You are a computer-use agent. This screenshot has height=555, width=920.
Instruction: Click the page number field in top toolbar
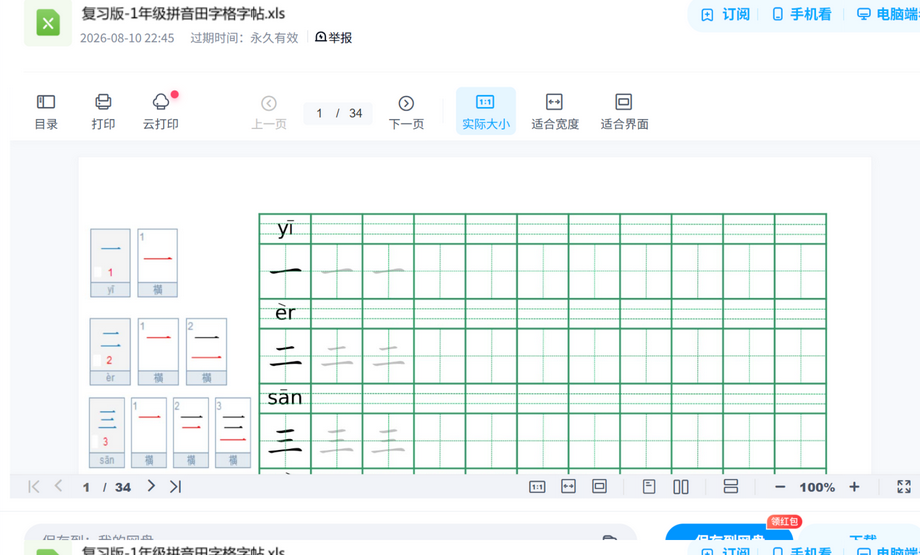(x=338, y=113)
